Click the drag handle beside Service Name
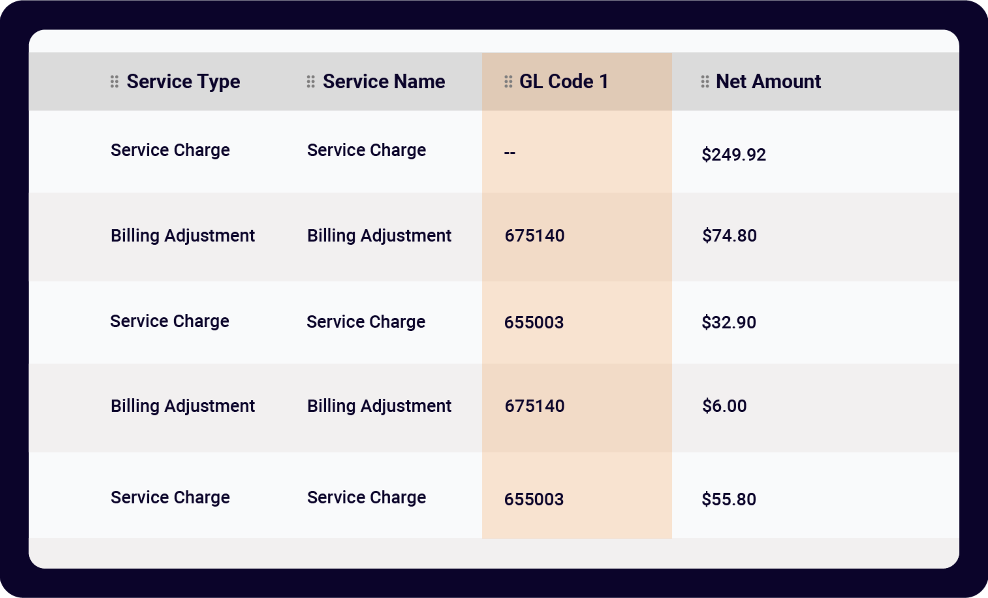This screenshot has height=598, width=988. click(311, 82)
